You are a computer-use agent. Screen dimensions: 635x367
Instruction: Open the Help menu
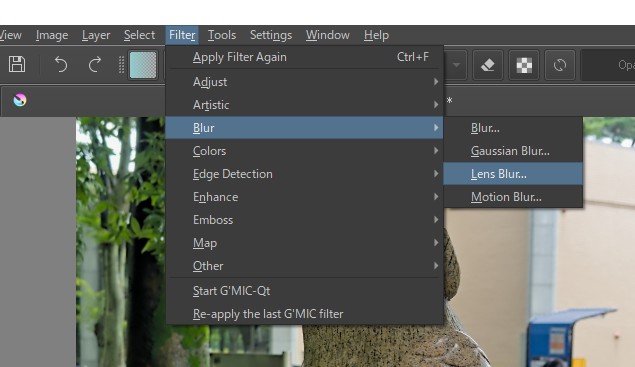click(376, 35)
